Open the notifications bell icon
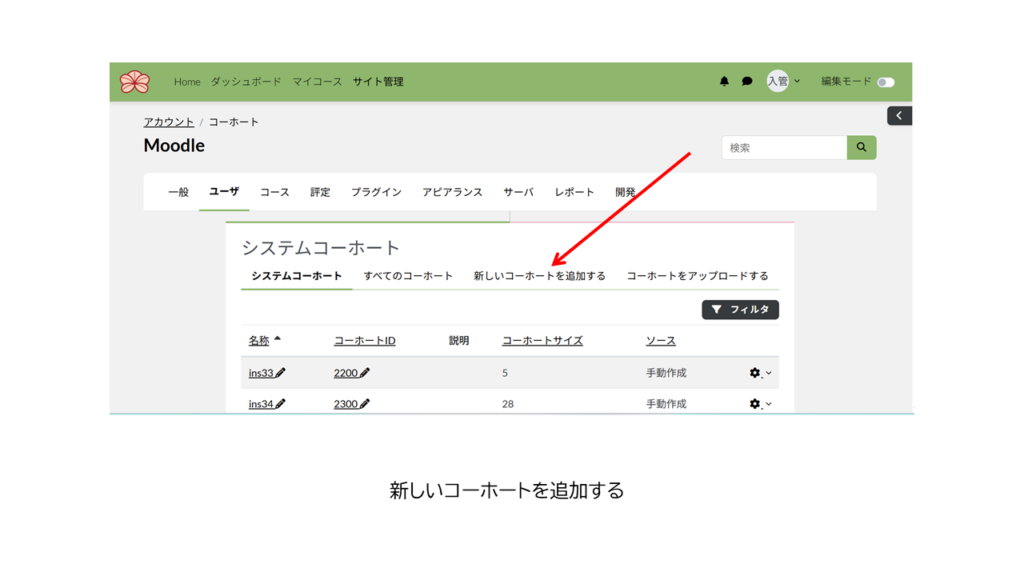Screen dimensions: 1024x576 point(724,82)
